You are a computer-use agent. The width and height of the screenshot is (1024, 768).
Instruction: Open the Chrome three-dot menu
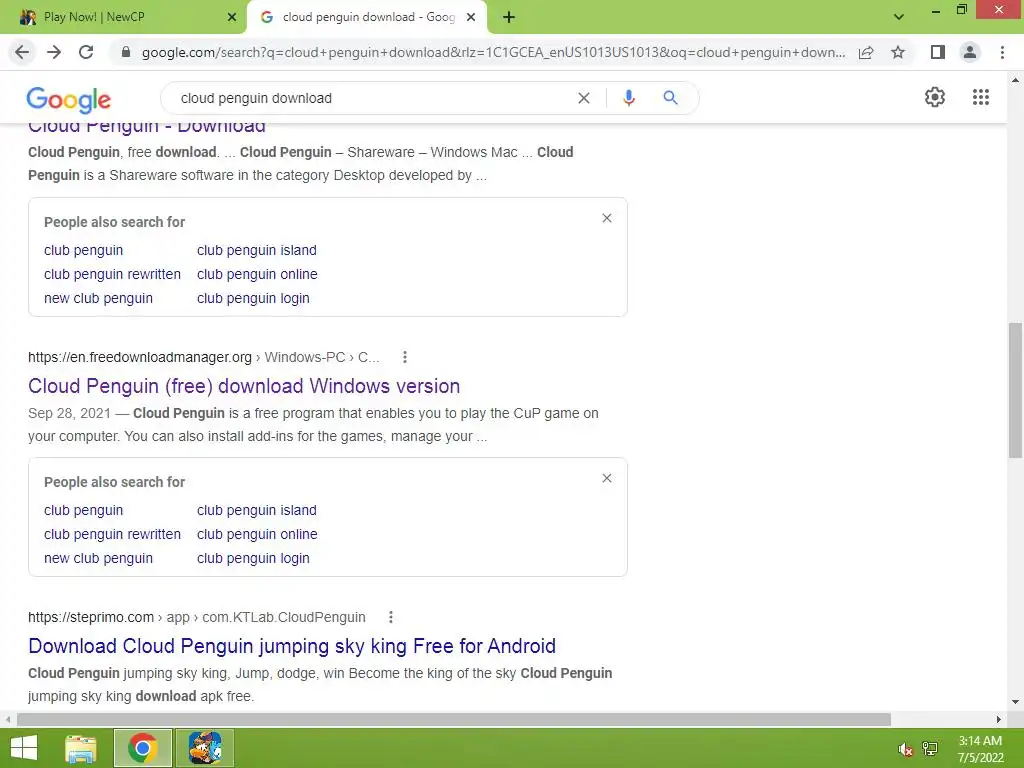[x=1002, y=52]
